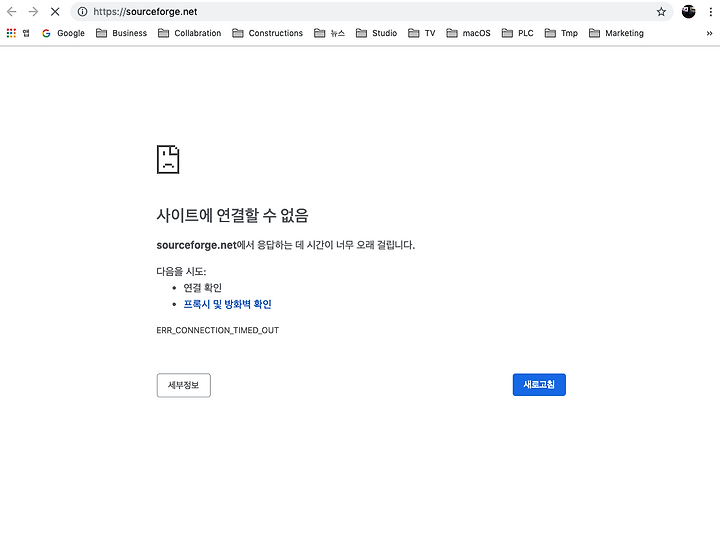Viewport: 720px width, 535px height.
Task: Open the 뉴스 bookmark folder
Action: tap(329, 33)
